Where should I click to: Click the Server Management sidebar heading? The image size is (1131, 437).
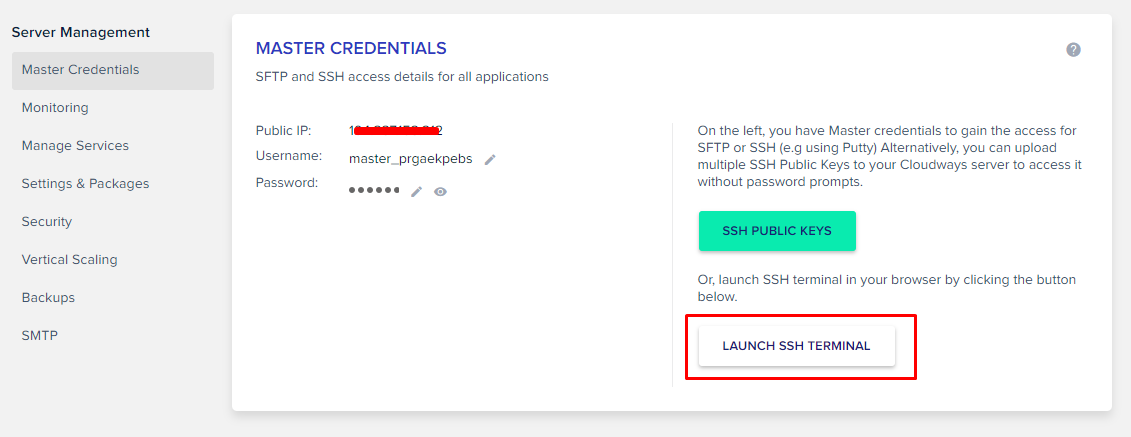[80, 32]
